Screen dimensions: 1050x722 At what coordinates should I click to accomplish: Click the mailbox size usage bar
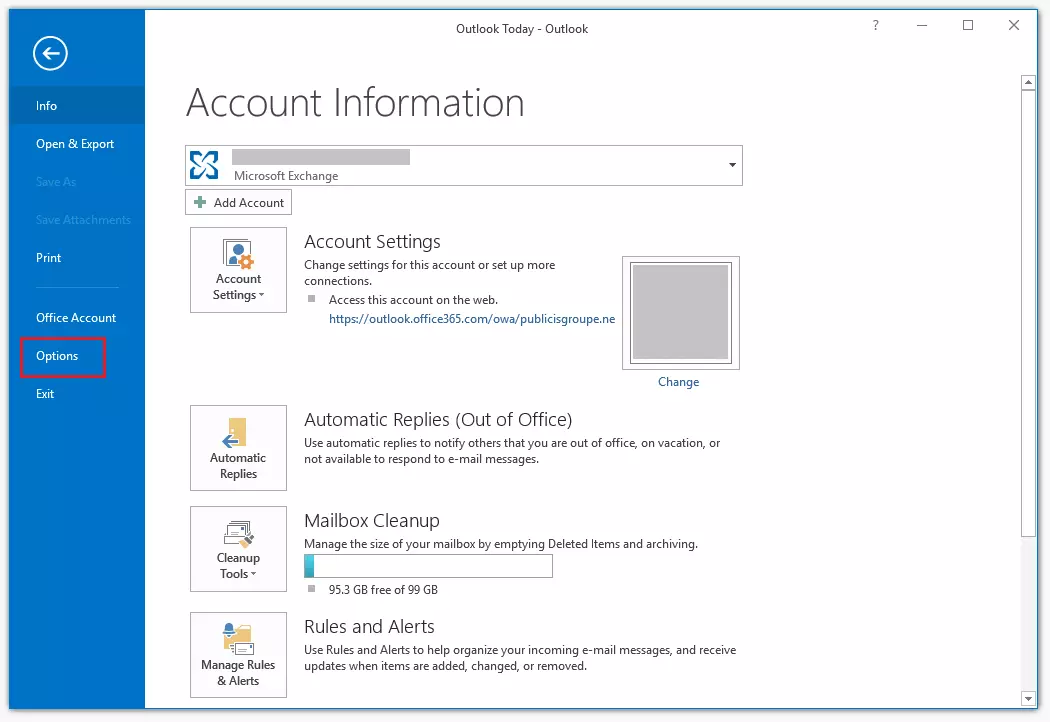click(x=428, y=566)
